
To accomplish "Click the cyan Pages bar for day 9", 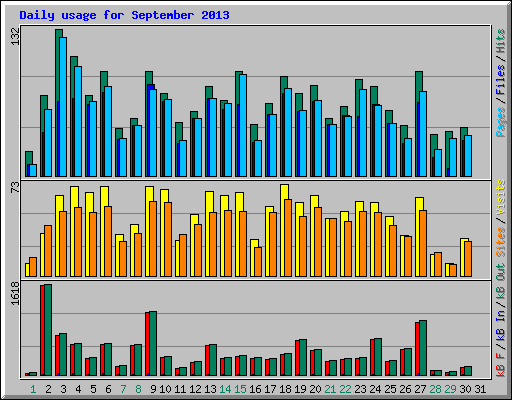I will 153,133.
